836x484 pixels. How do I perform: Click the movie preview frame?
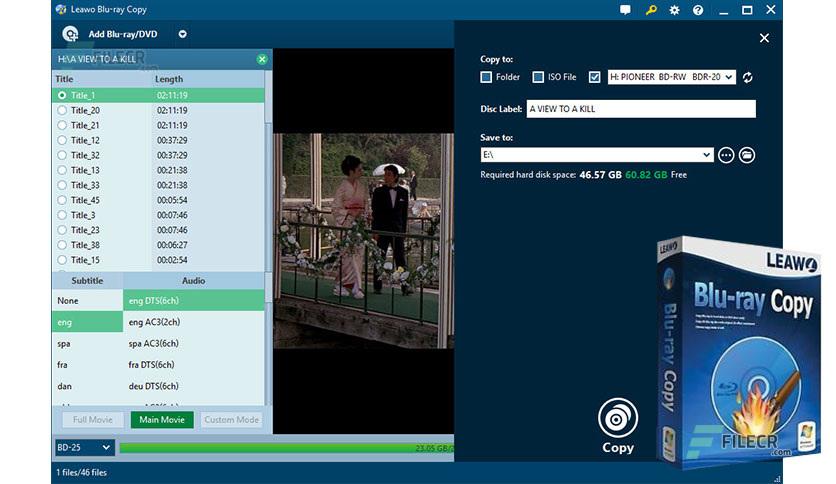(x=364, y=241)
